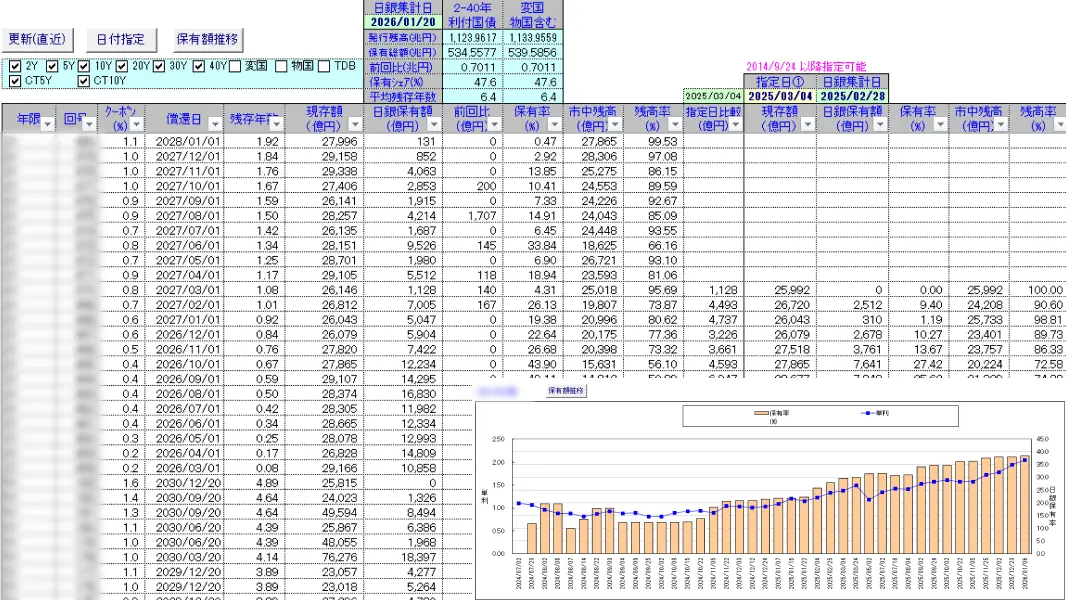Select the 日銀集計日 cell 2025/02/28

click(853, 96)
